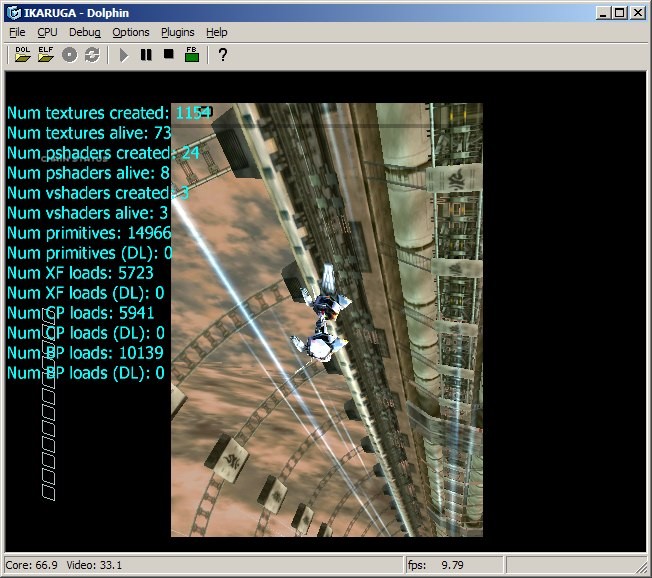652x578 pixels.
Task: Click the window resize grip corner
Action: click(641, 567)
